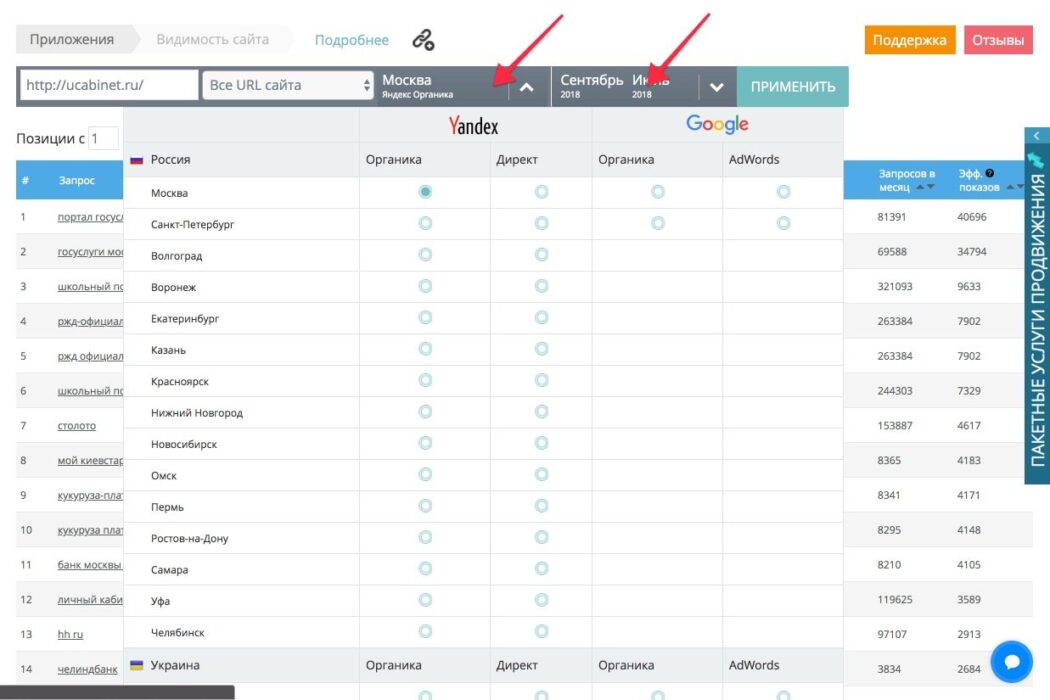Click the Russia flag icon
Viewport: 1050px width, 700px height.
point(137,160)
